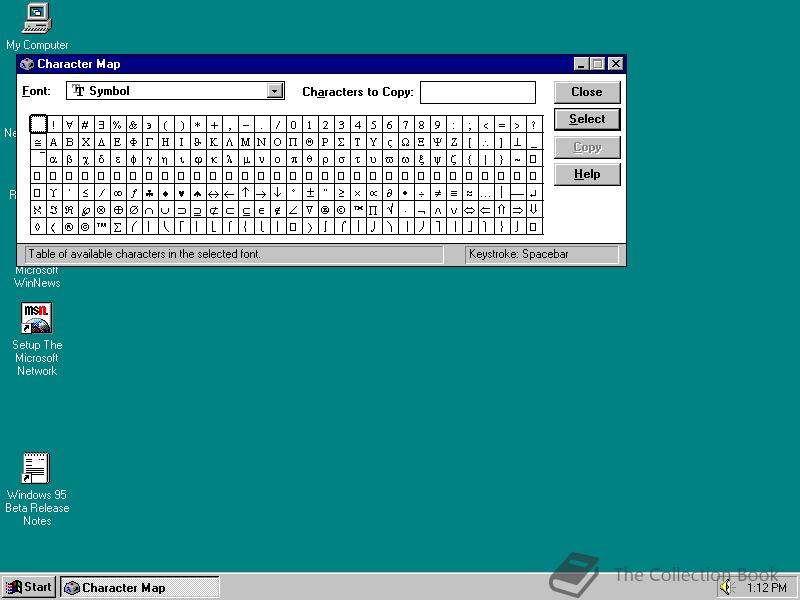The width and height of the screenshot is (800, 600).
Task: Select My Computer desktop icon
Action: pos(37,27)
